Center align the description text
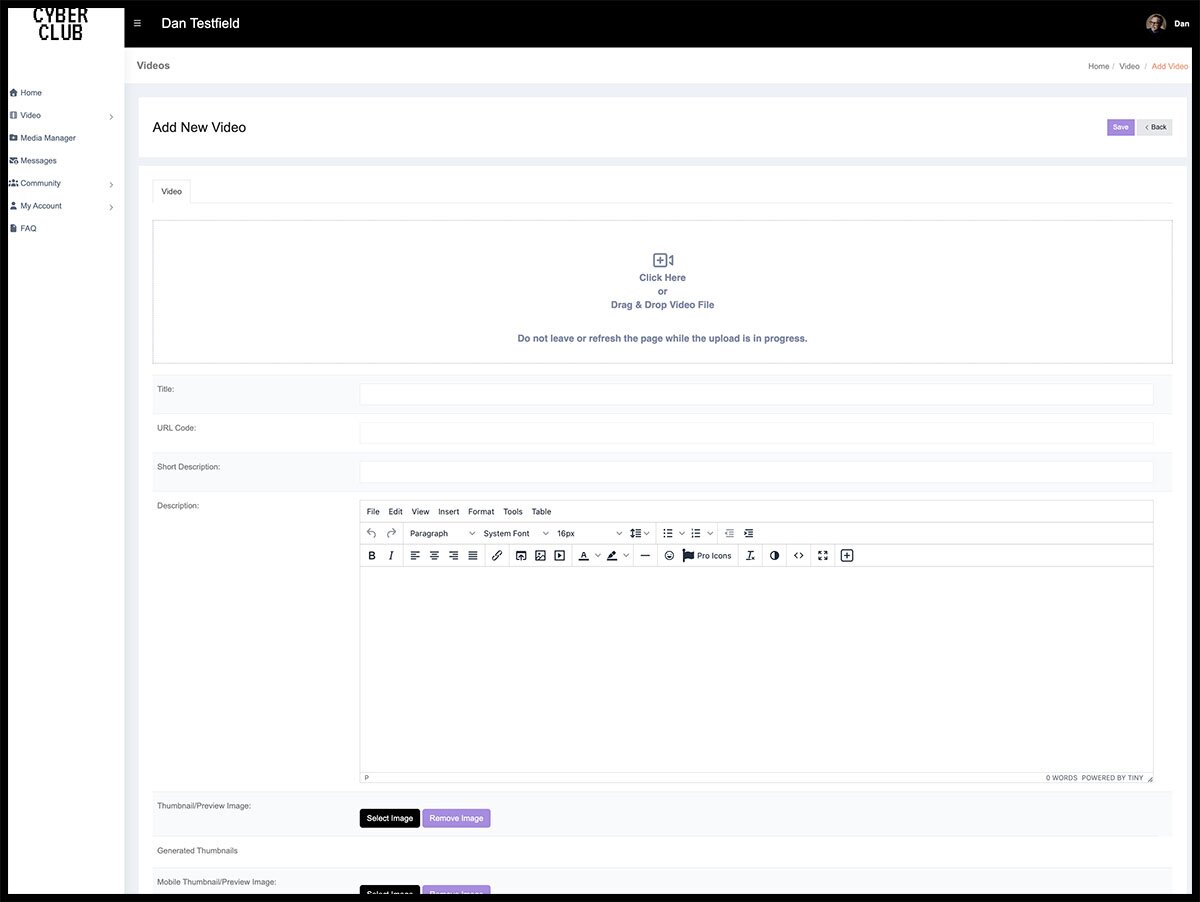This screenshot has height=902, width=1200. pos(434,556)
